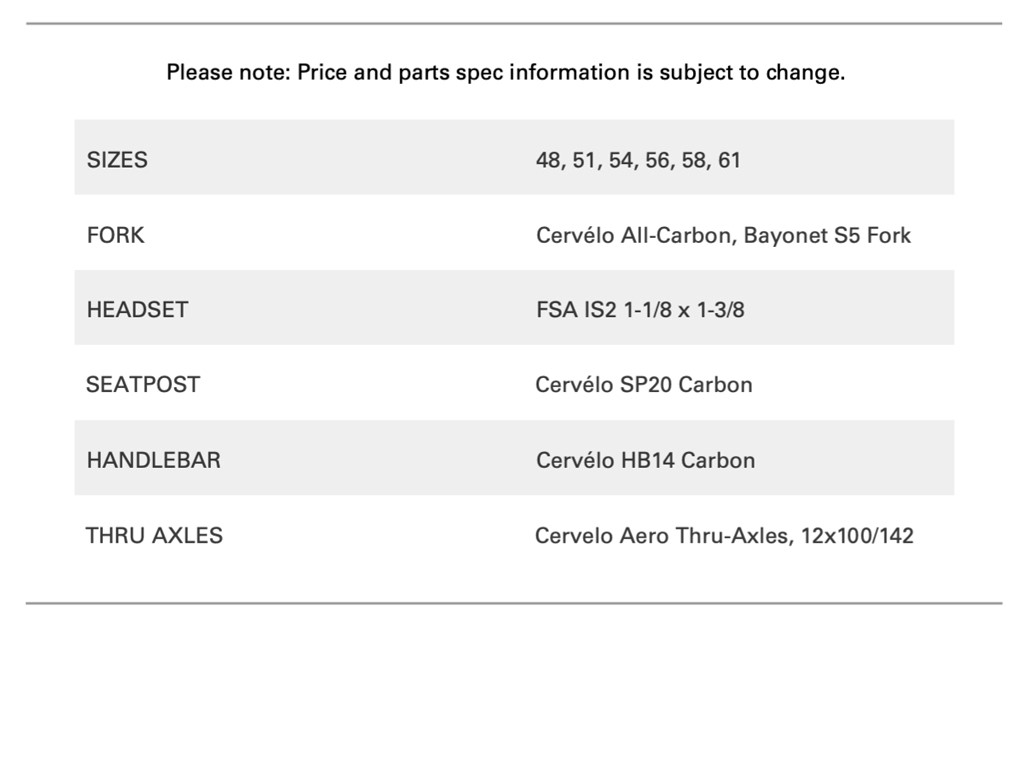Click the Cervélo SP20 Carbon value

[644, 385]
